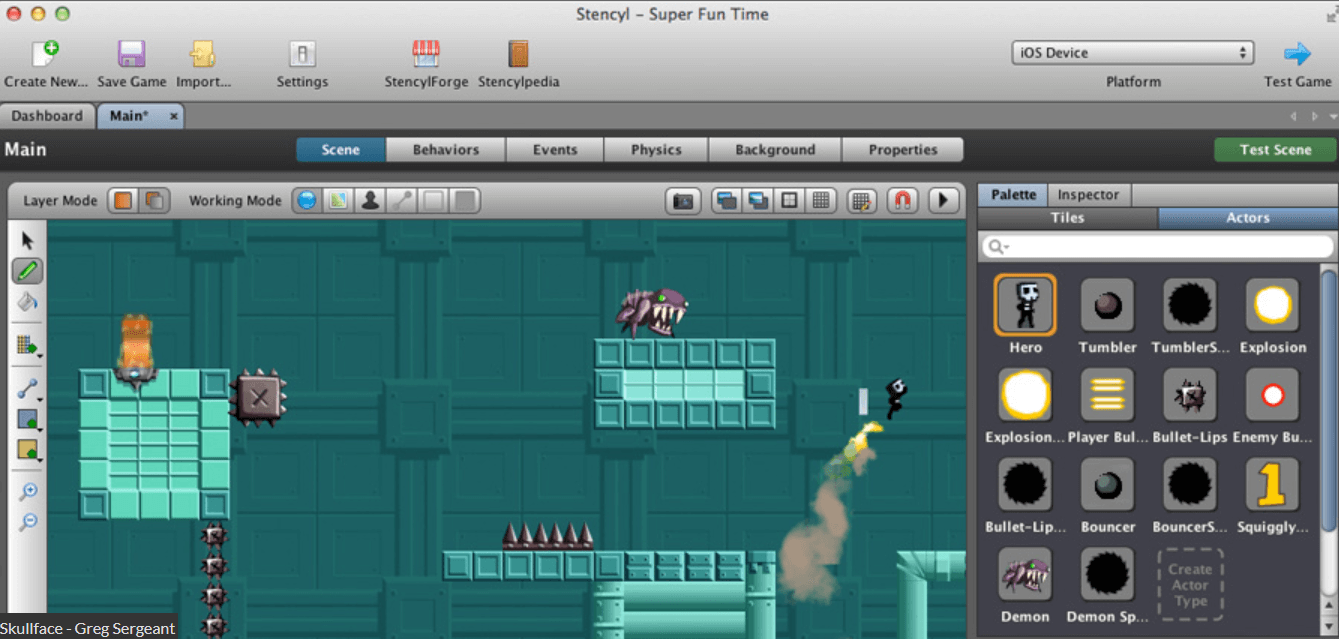This screenshot has width=1339, height=639.
Task: Switch to the Dashboard tab
Action: 47,116
